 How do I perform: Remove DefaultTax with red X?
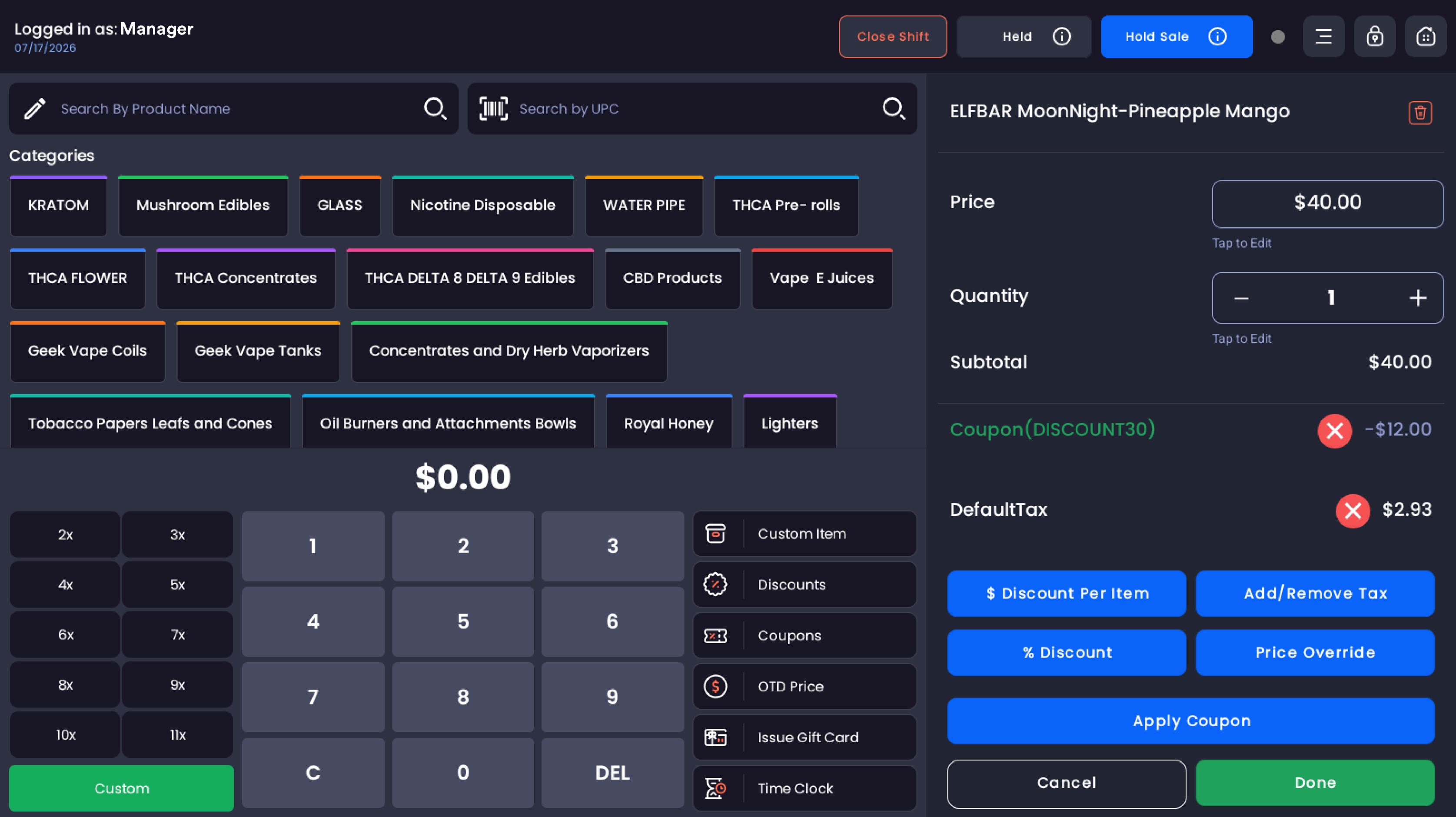click(1353, 511)
